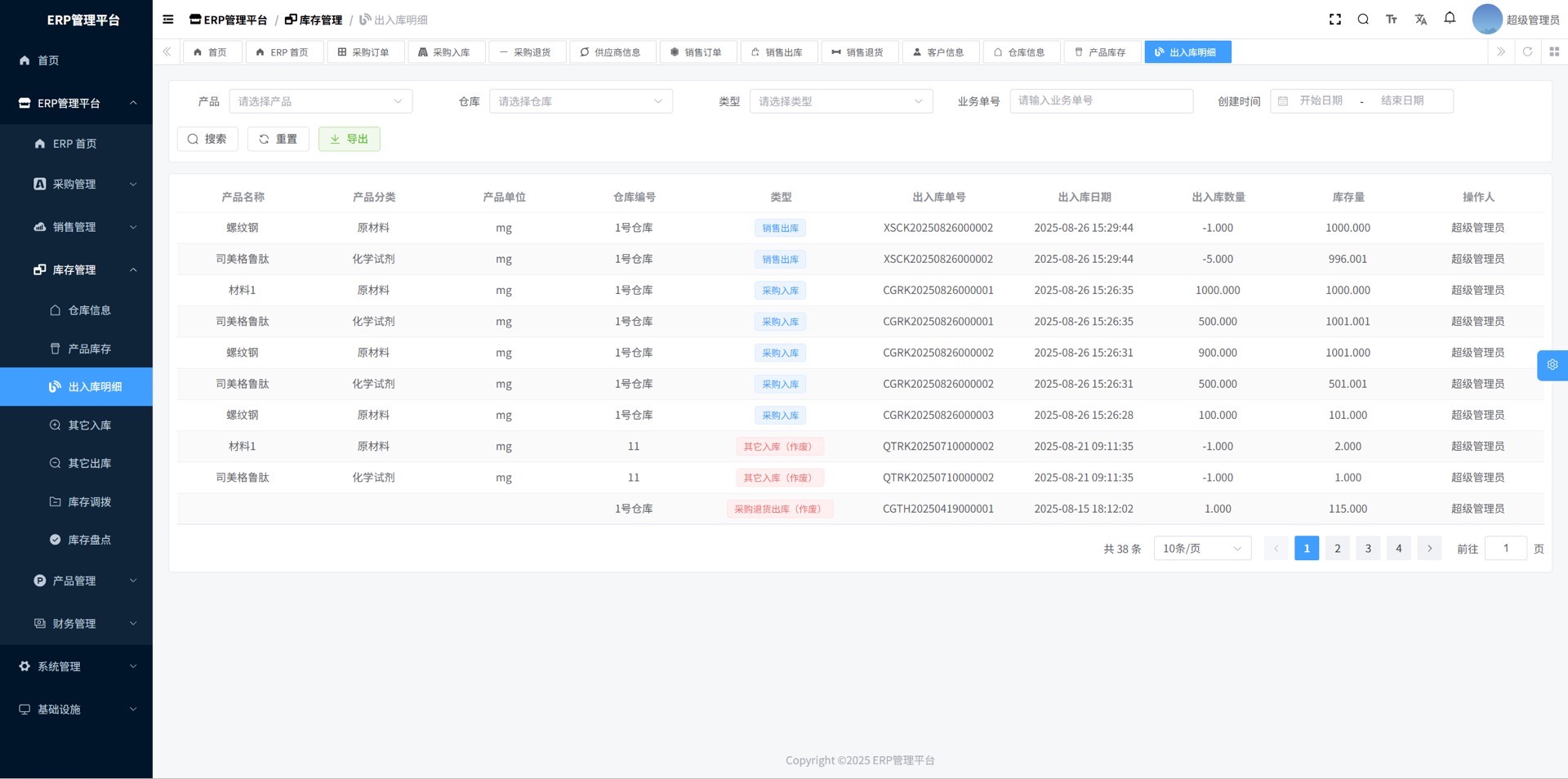Click the font size icon
1568x779 pixels.
(1392, 20)
